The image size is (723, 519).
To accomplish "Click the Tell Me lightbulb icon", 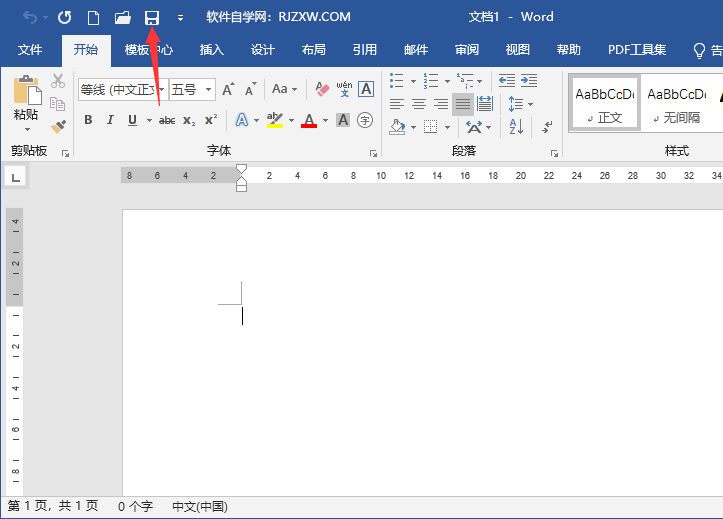I will pyautogui.click(x=699, y=50).
